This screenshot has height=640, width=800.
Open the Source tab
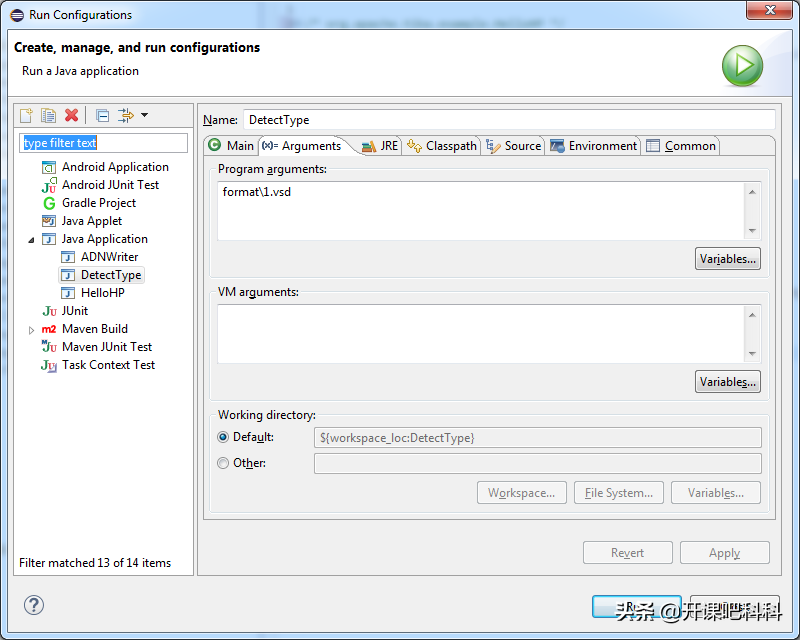click(513, 146)
